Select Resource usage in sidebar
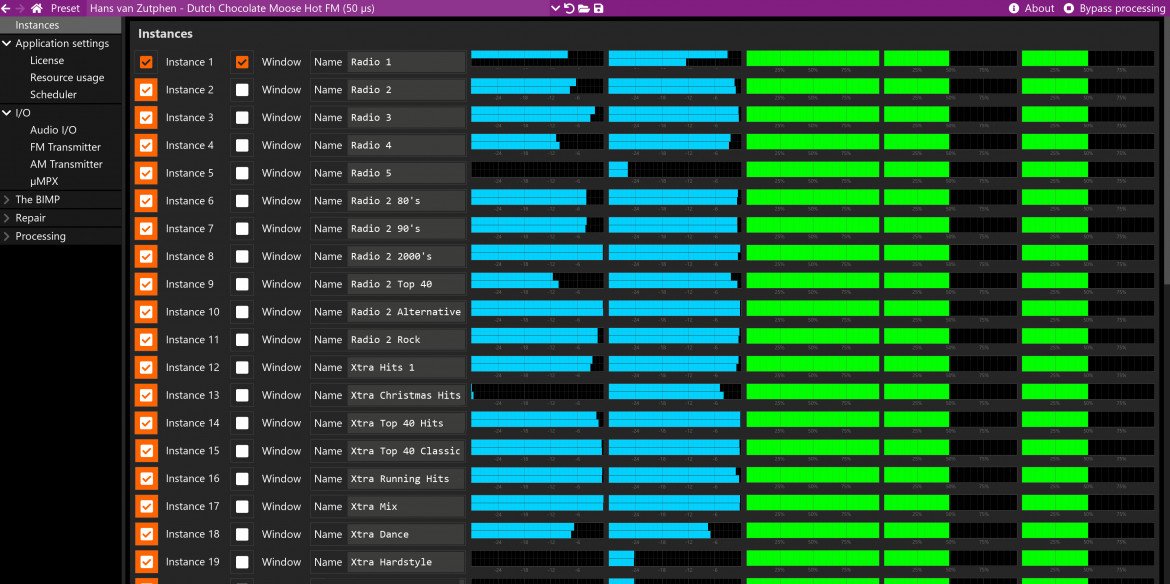This screenshot has width=1170, height=584. pyautogui.click(x=66, y=78)
